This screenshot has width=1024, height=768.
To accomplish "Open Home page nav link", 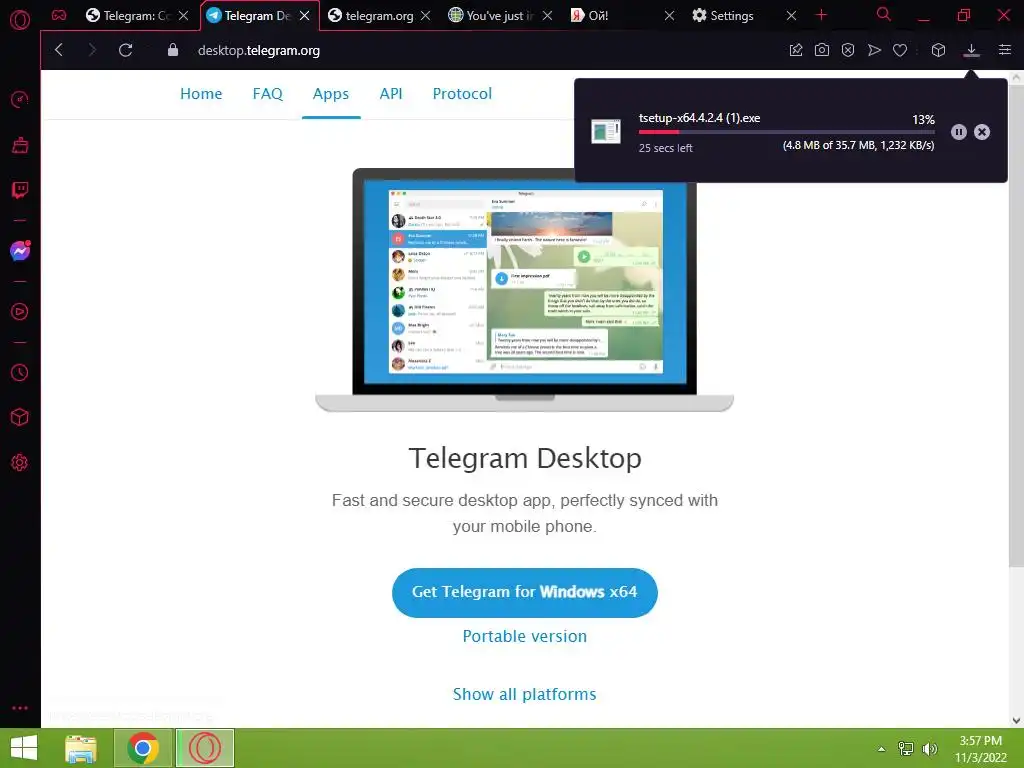I will (x=201, y=93).
